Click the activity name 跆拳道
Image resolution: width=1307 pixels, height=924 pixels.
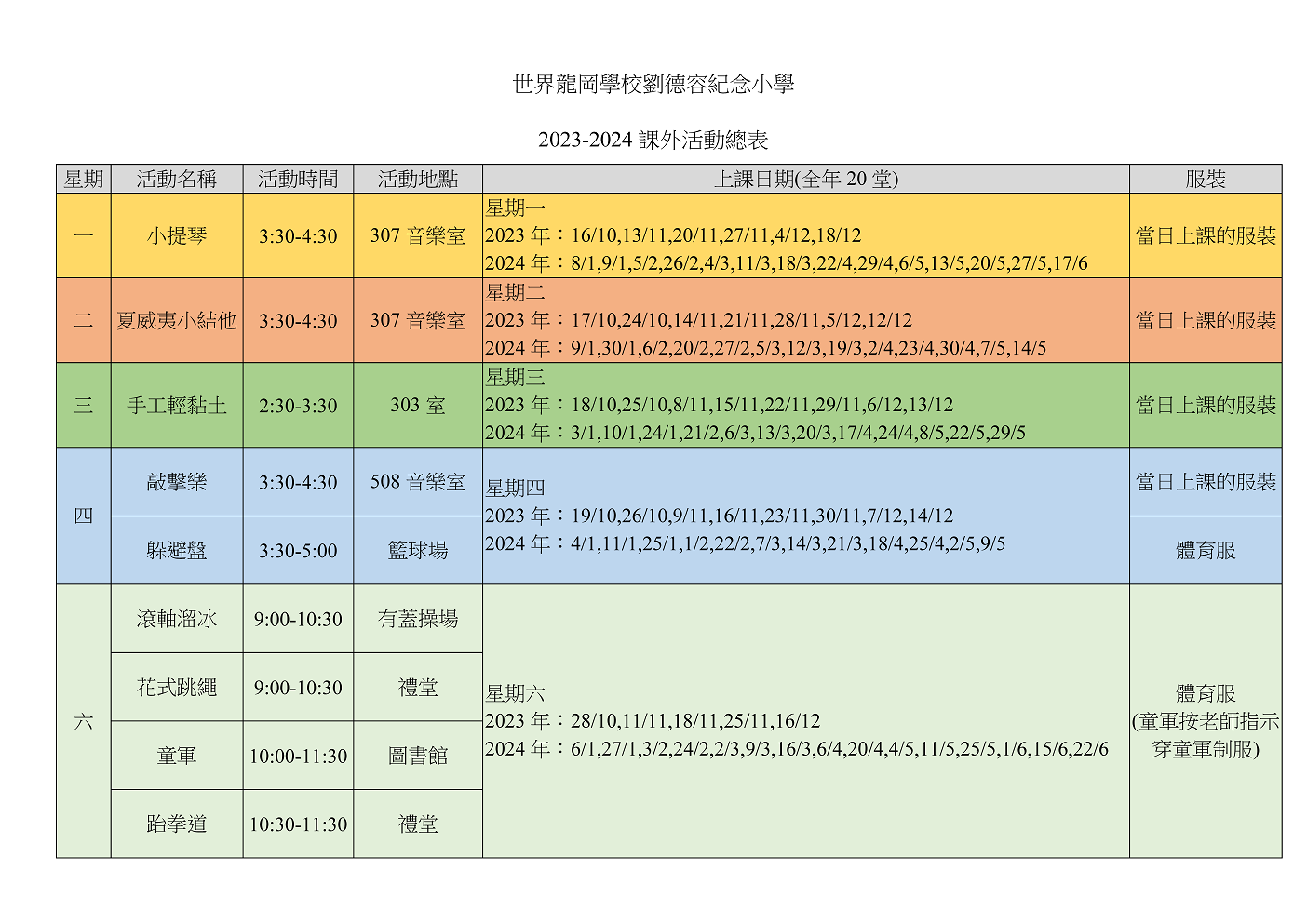pyautogui.click(x=177, y=824)
